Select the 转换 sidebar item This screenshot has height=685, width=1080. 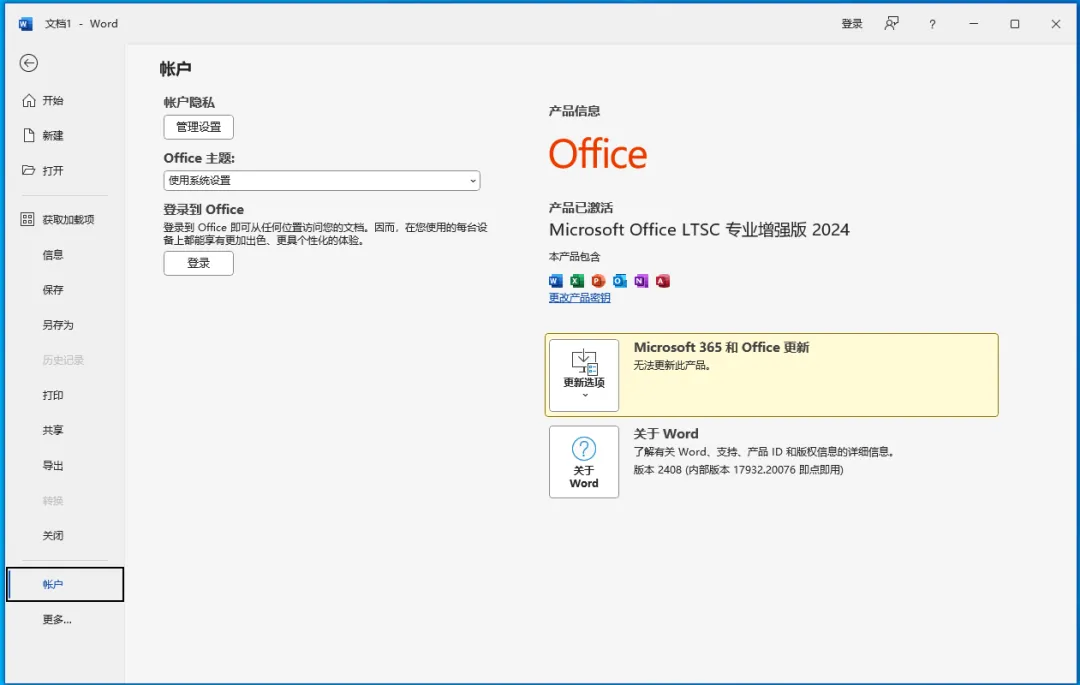(x=53, y=500)
